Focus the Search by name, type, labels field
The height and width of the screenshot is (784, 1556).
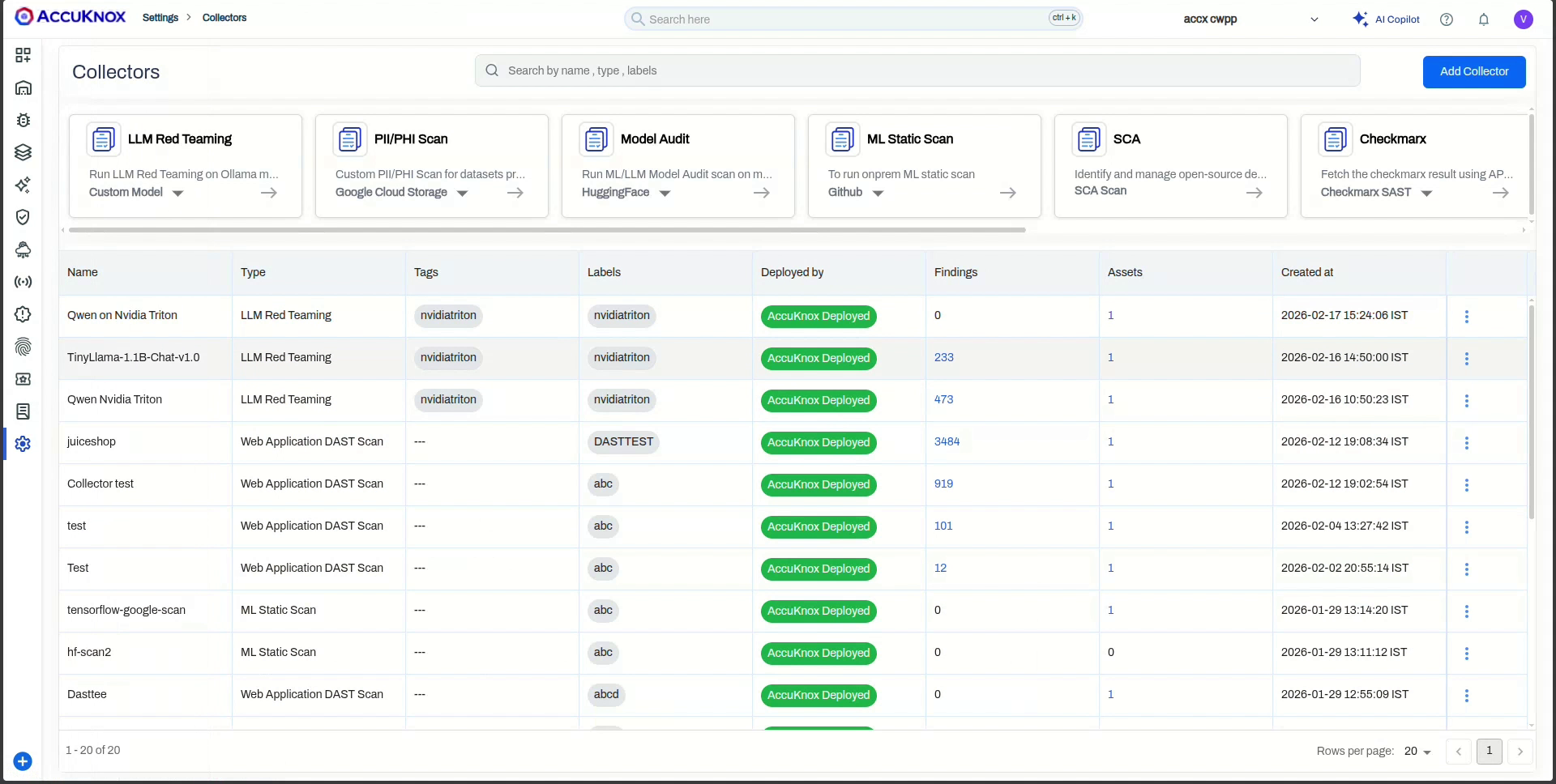tap(917, 70)
